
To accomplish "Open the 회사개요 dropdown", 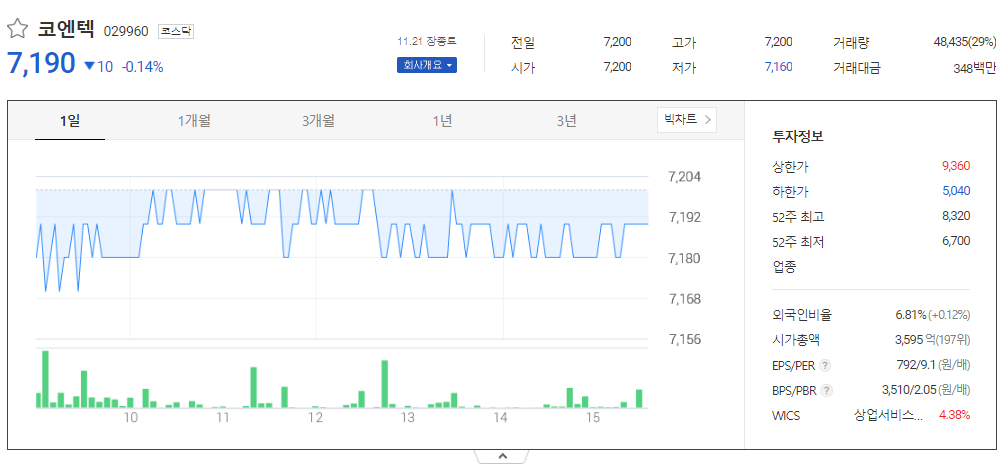I will pos(427,65).
